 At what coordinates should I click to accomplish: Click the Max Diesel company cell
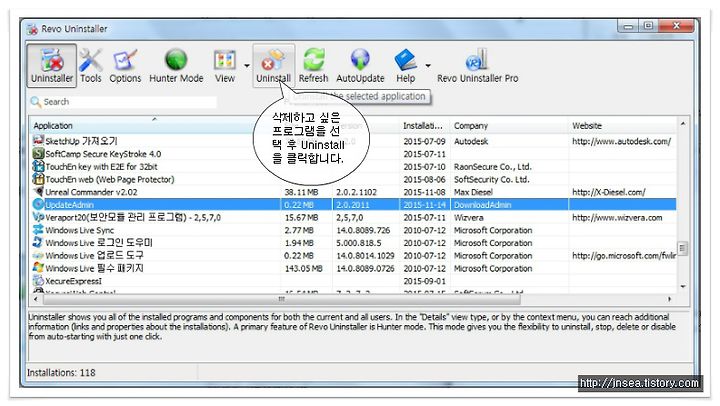click(473, 192)
